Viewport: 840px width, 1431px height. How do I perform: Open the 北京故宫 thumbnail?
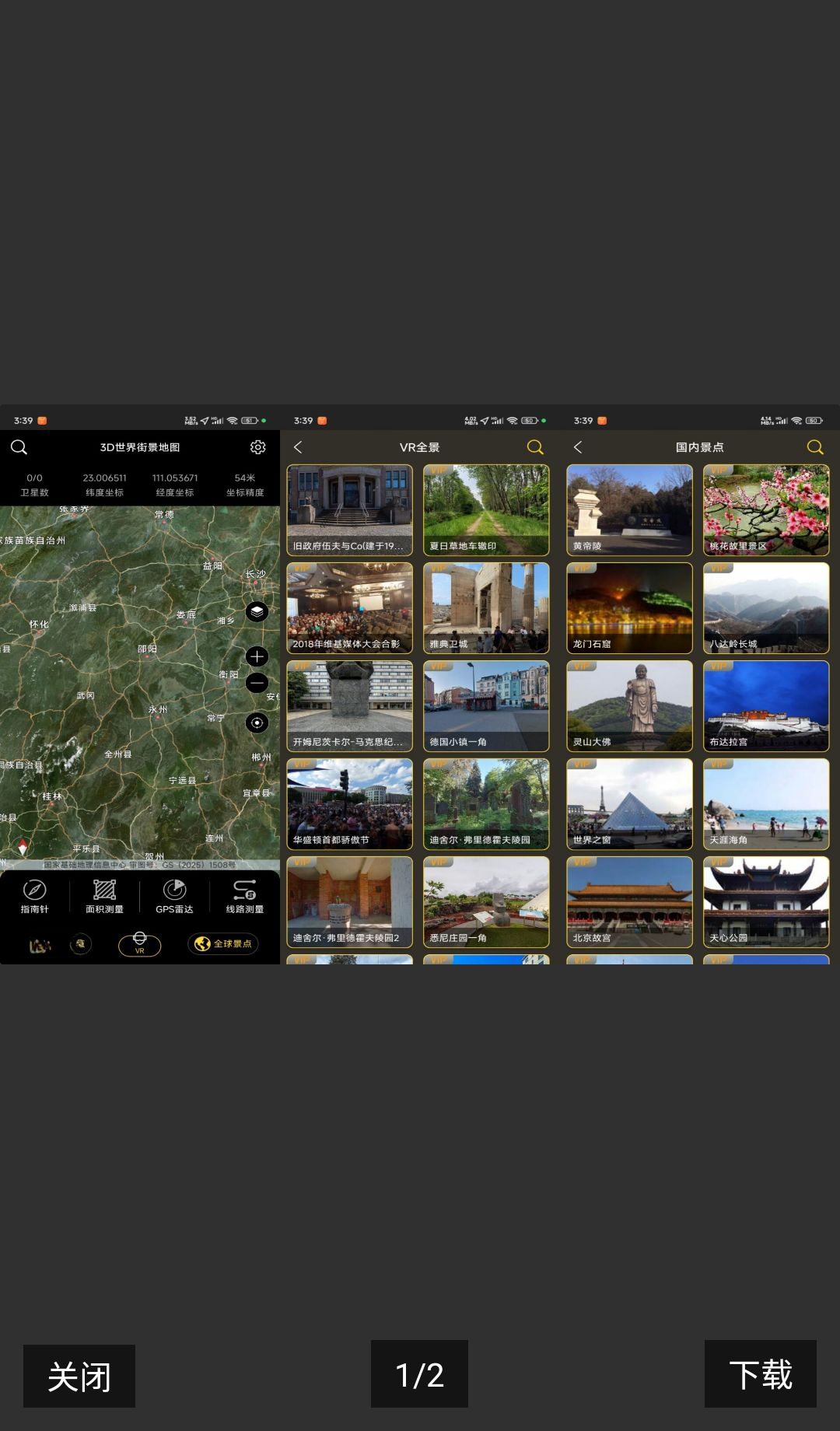(x=630, y=902)
